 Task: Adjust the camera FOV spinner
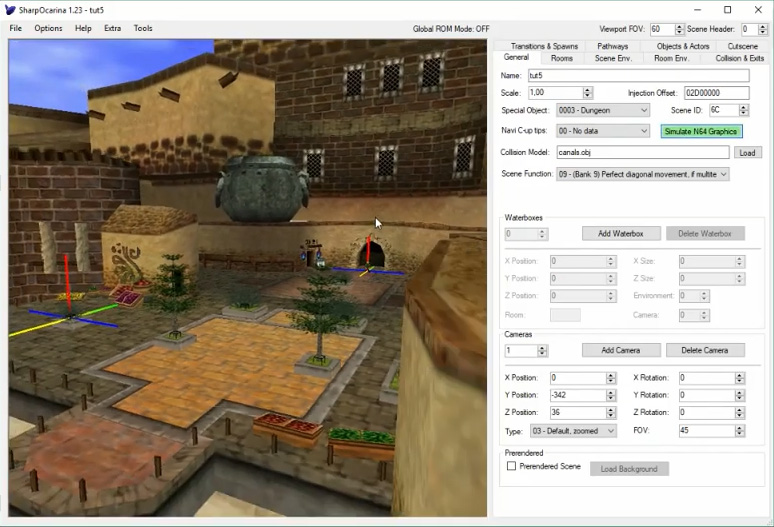739,430
